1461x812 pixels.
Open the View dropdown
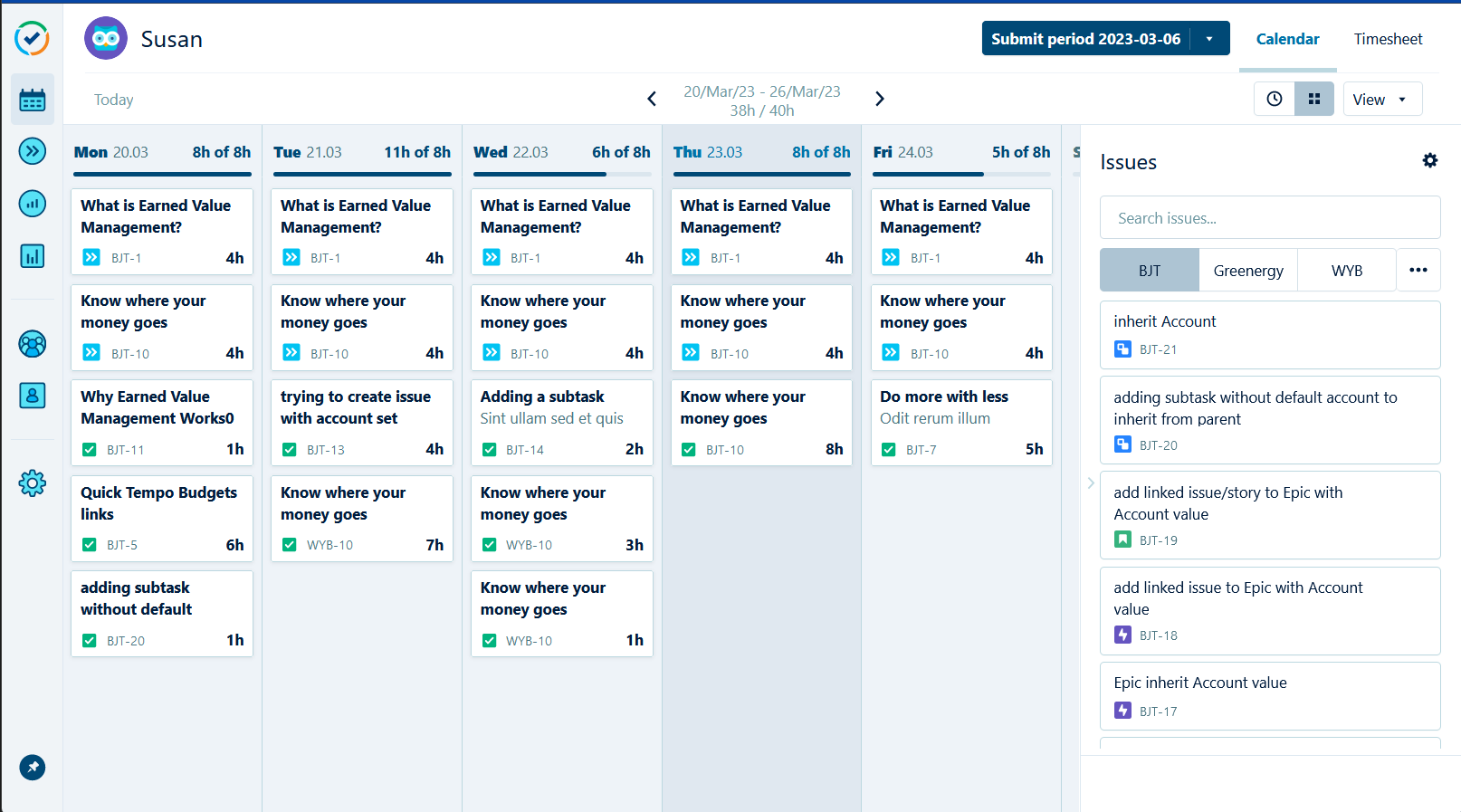click(1381, 100)
